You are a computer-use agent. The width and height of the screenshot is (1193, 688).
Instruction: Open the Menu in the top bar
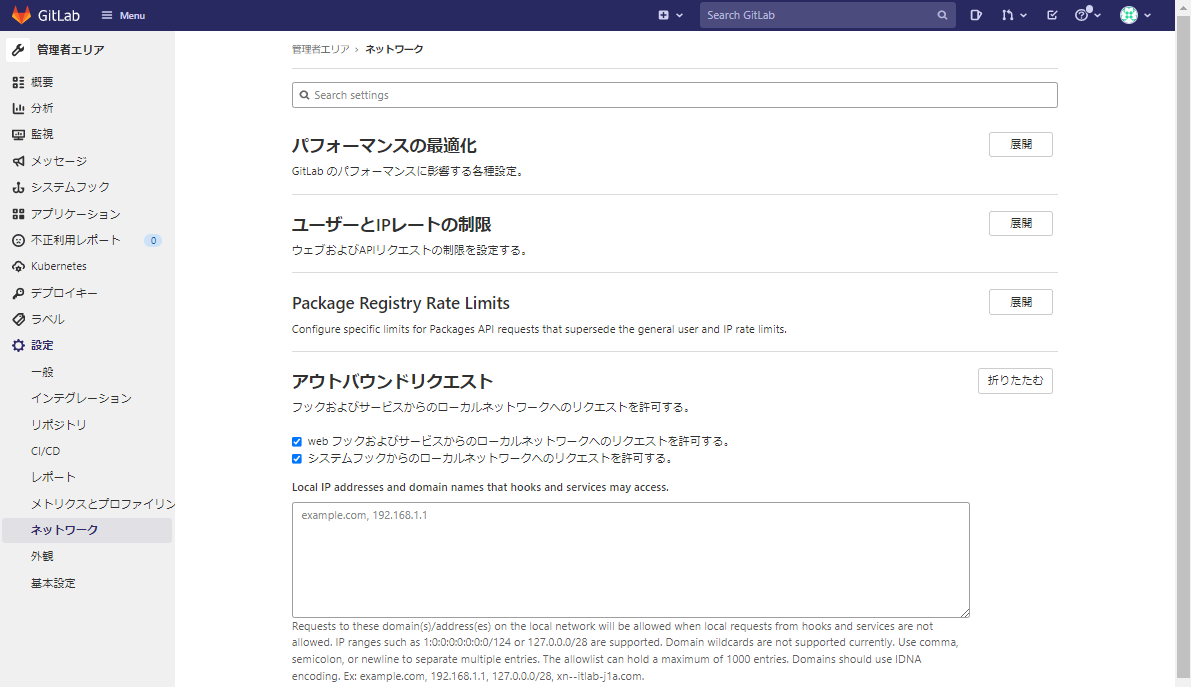[x=122, y=15]
